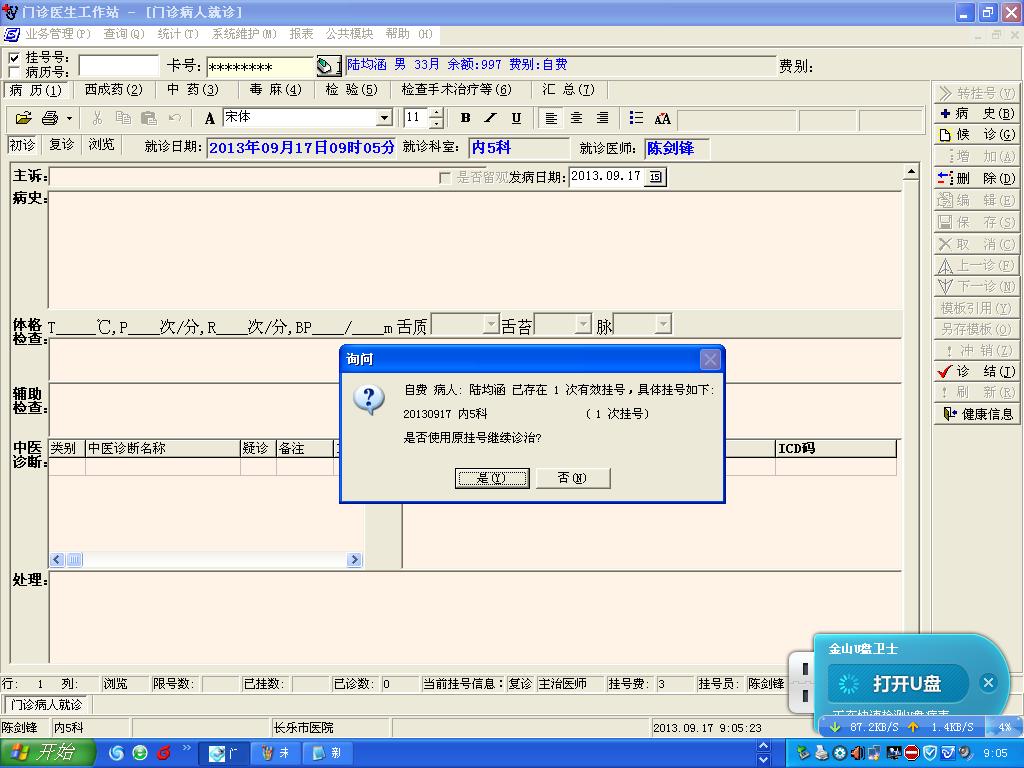Image resolution: width=1024 pixels, height=768 pixels.
Task: Apply center text alignment
Action: 576,118
